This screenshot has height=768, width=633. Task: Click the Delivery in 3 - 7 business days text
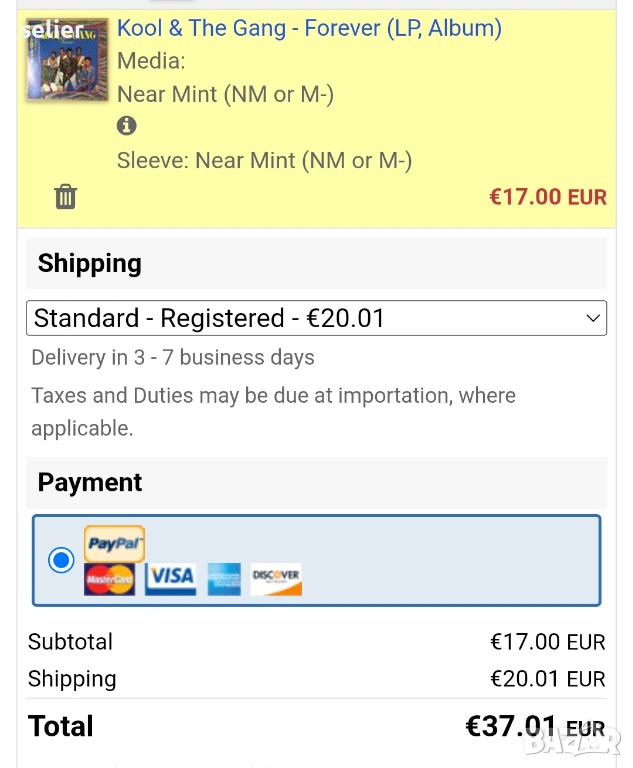point(173,357)
